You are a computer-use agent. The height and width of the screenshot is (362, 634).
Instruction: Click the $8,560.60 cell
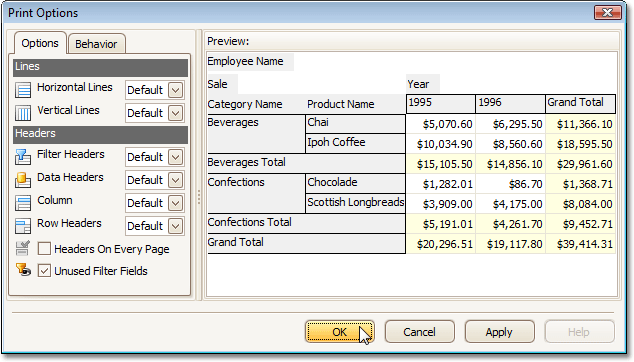tap(511, 144)
